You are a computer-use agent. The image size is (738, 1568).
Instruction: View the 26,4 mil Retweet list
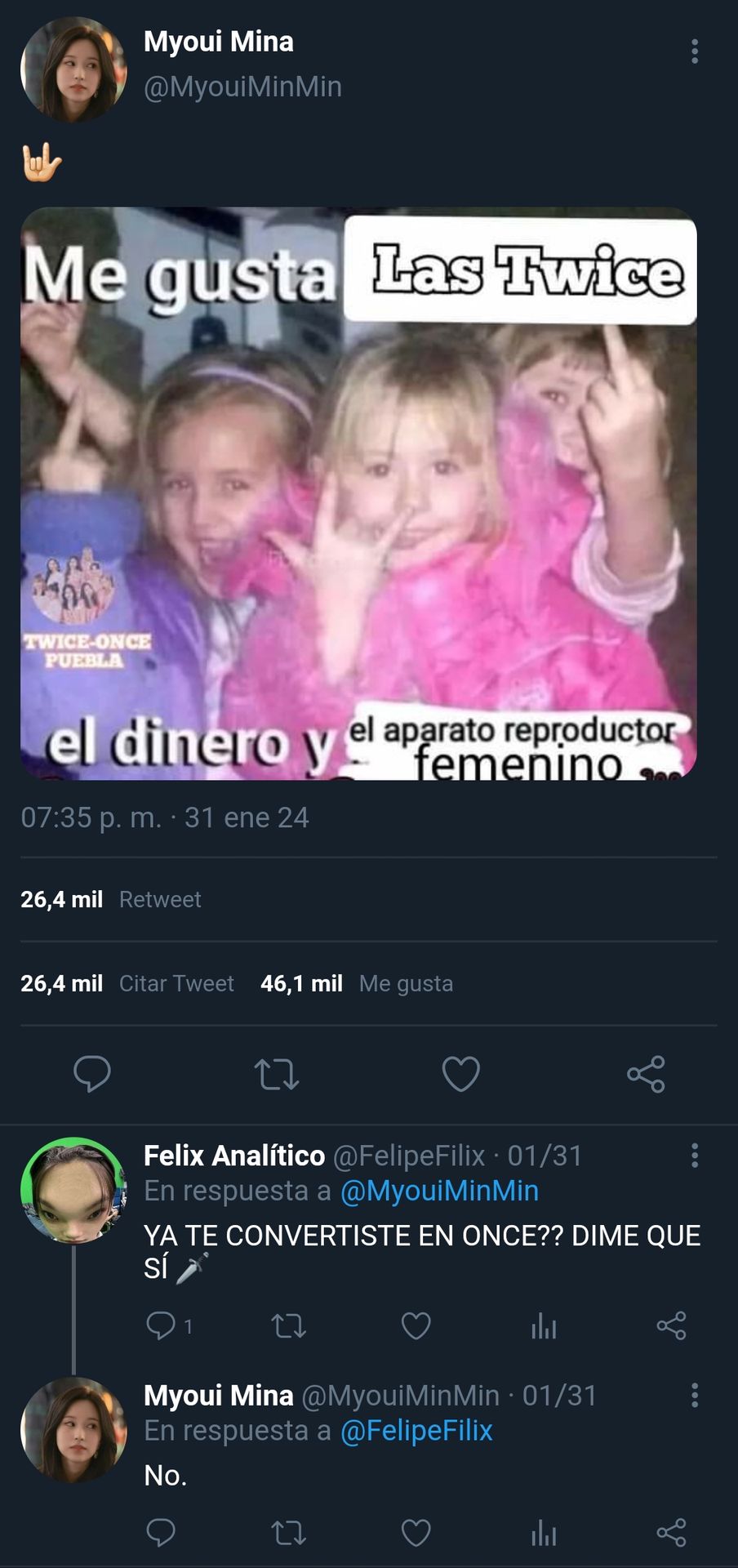pos(110,899)
